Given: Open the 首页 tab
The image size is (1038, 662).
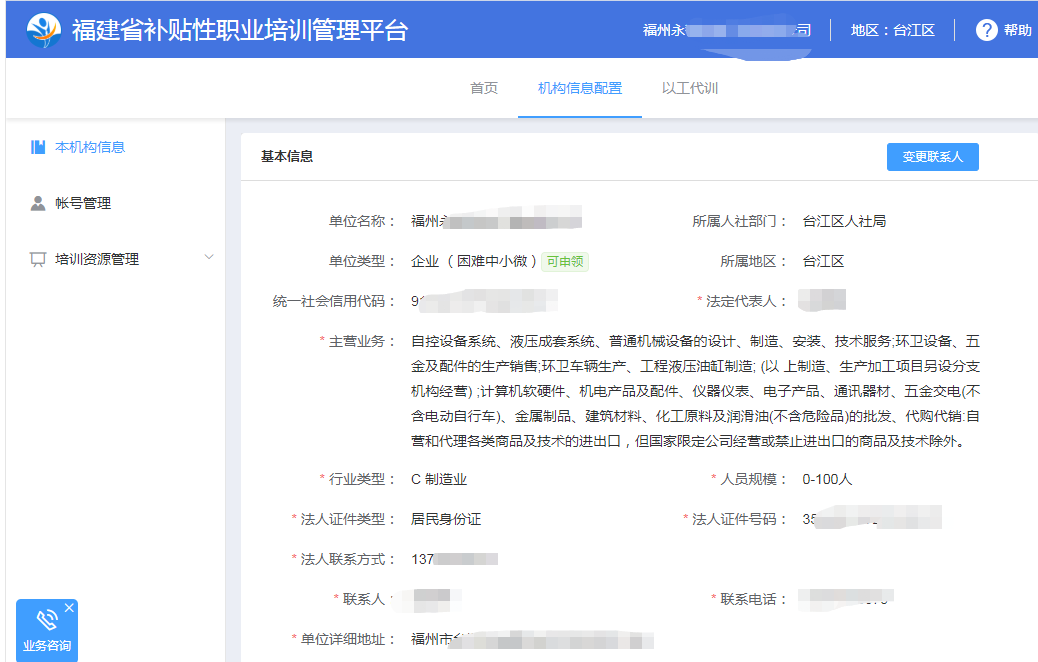Looking at the screenshot, I should pyautogui.click(x=484, y=88).
